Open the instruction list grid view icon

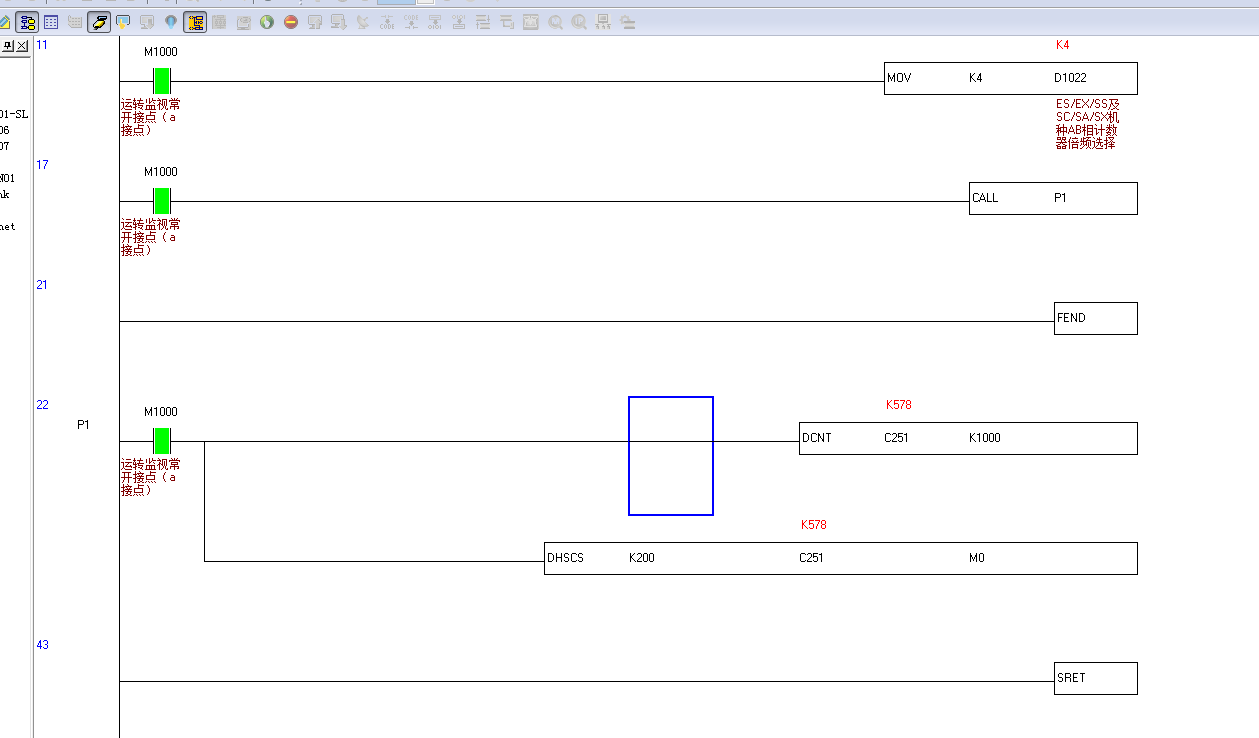click(x=51, y=21)
